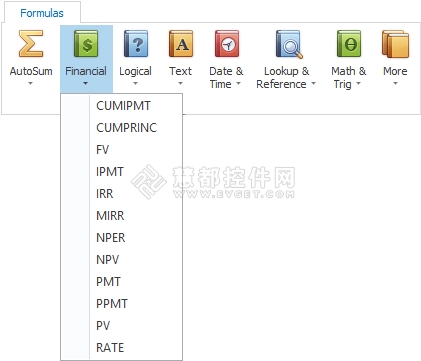Expand the AutoSum dropdown arrow
This screenshot has height=361, width=421.
tap(30, 83)
